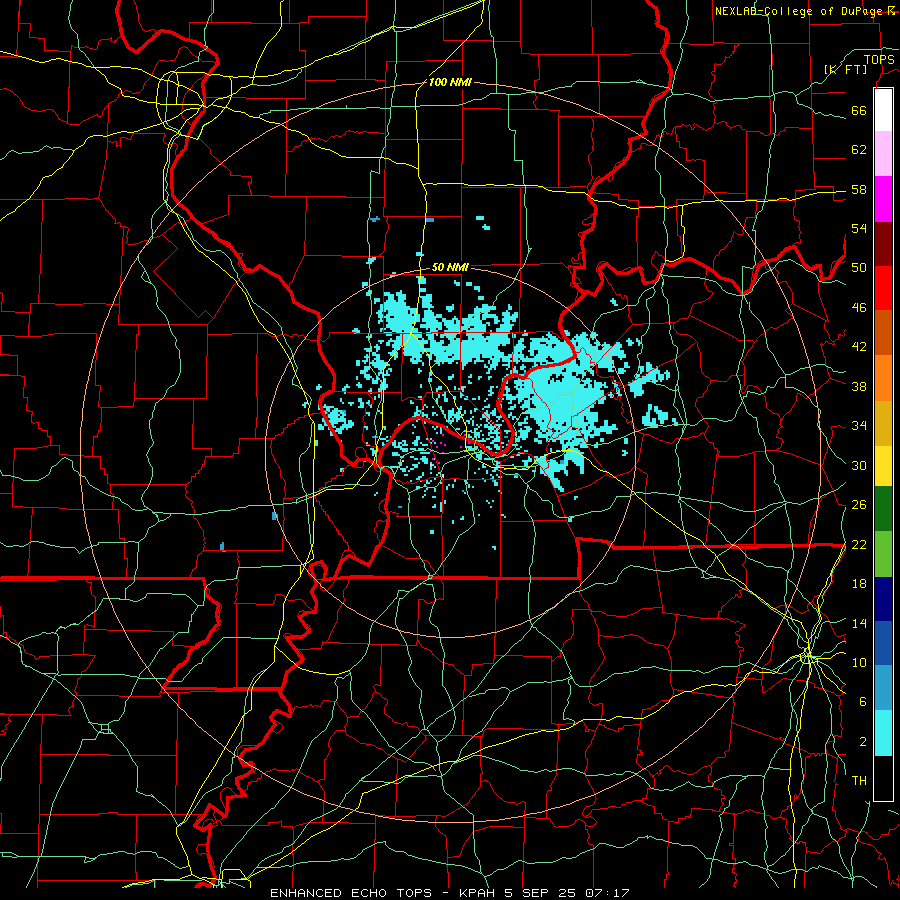Click the dark green 26 kft swatch

(x=883, y=509)
